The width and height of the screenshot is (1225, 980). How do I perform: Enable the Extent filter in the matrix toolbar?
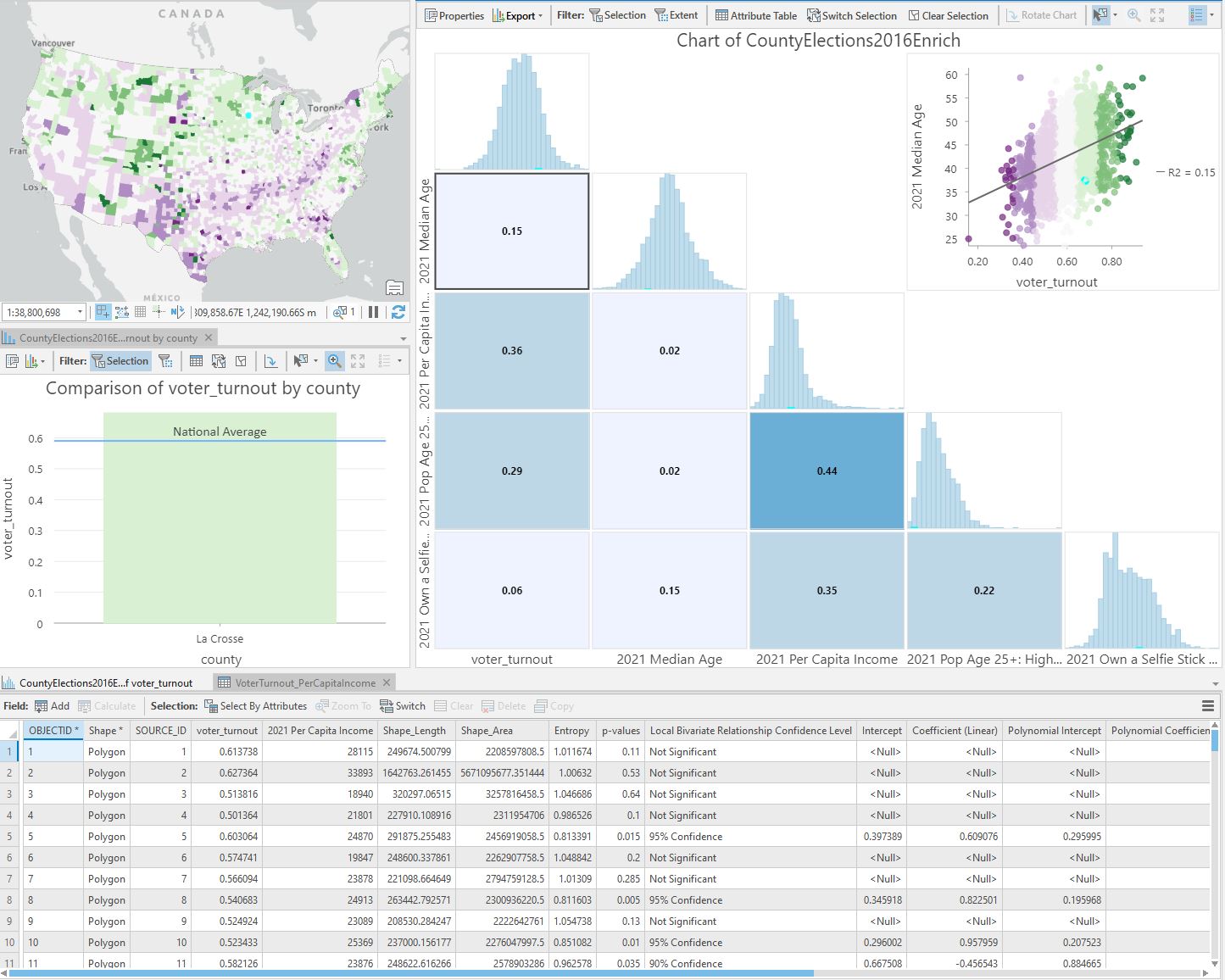tap(677, 15)
